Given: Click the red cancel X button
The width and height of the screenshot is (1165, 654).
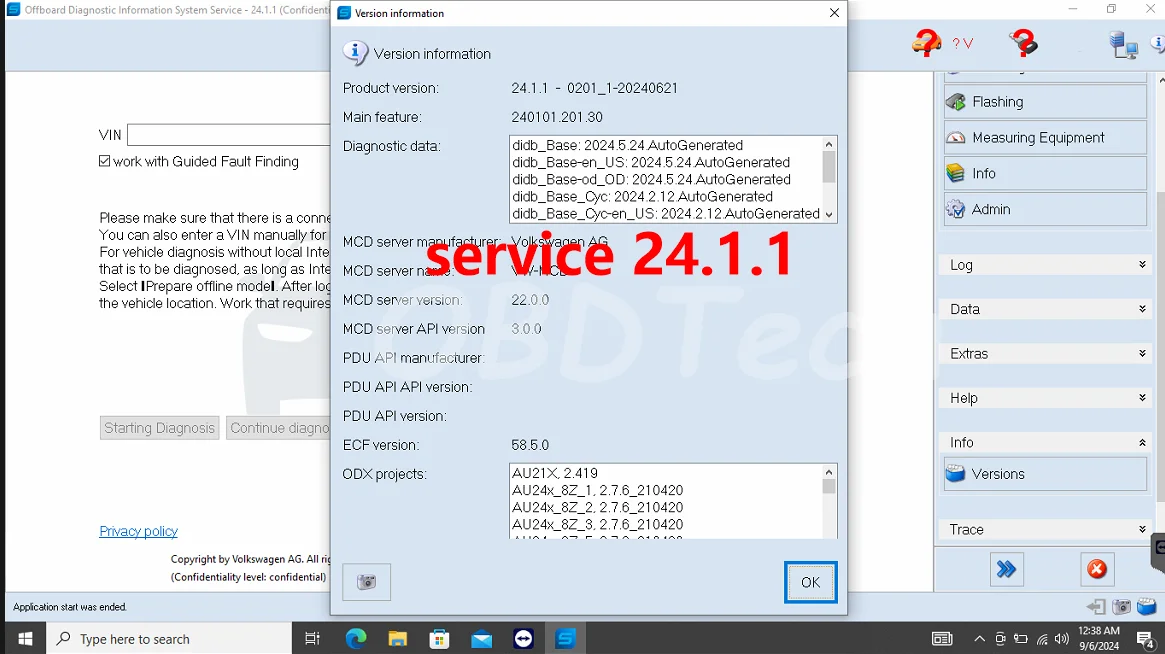Looking at the screenshot, I should (1097, 569).
